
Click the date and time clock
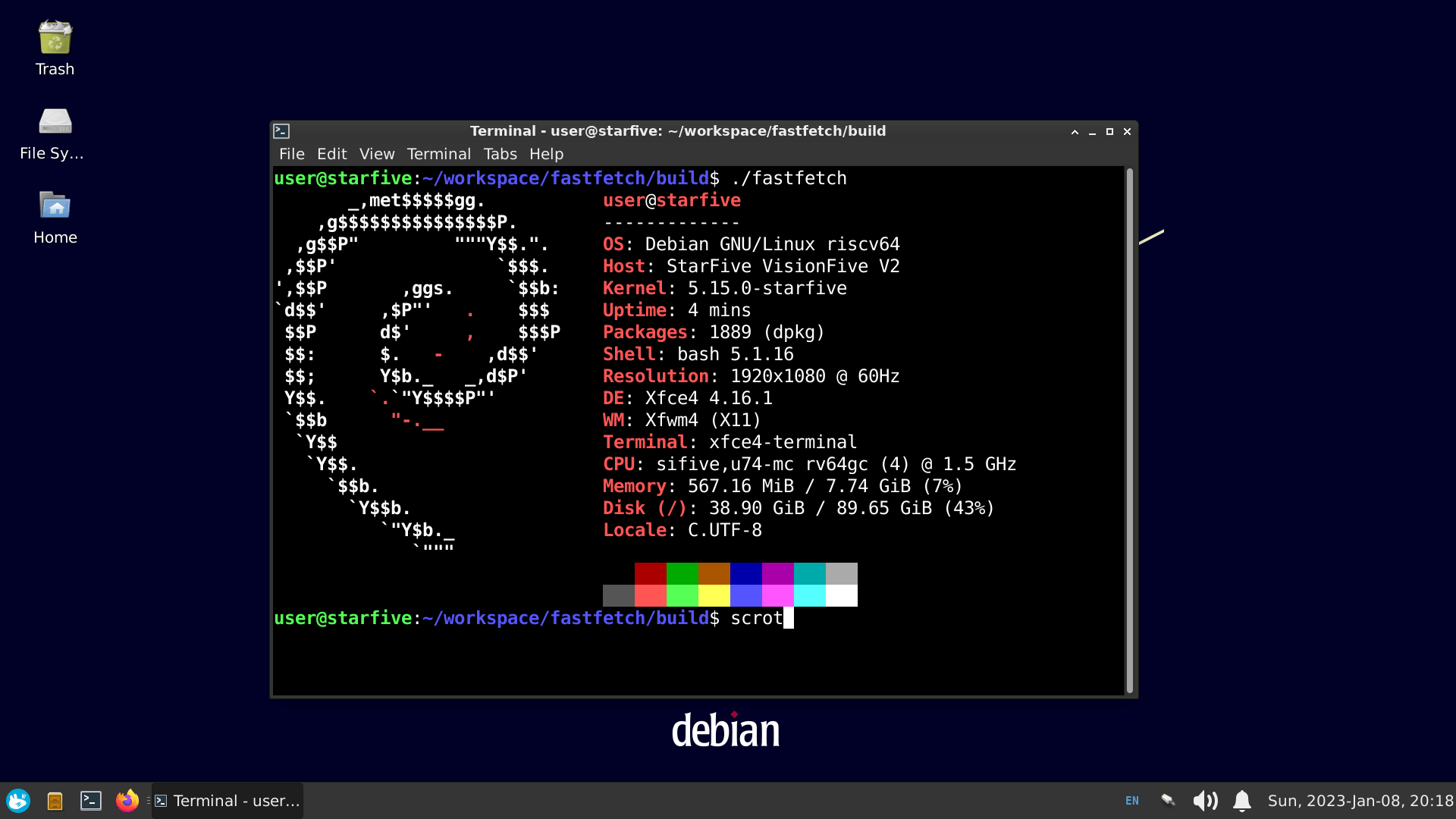pyautogui.click(x=1360, y=801)
